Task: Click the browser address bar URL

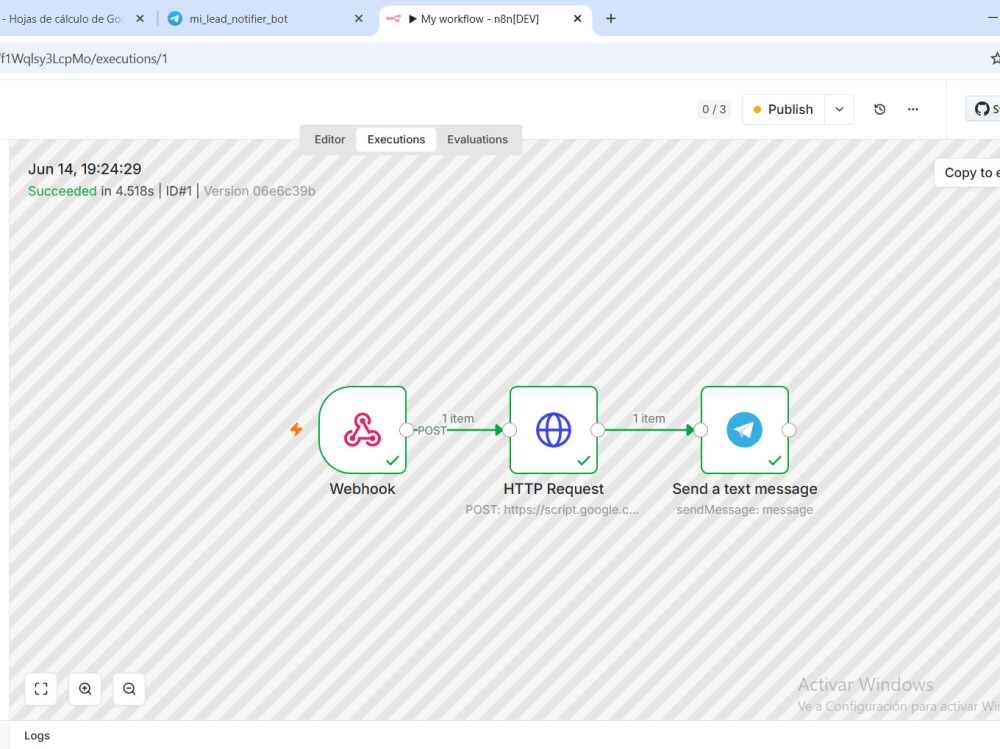Action: coord(84,59)
